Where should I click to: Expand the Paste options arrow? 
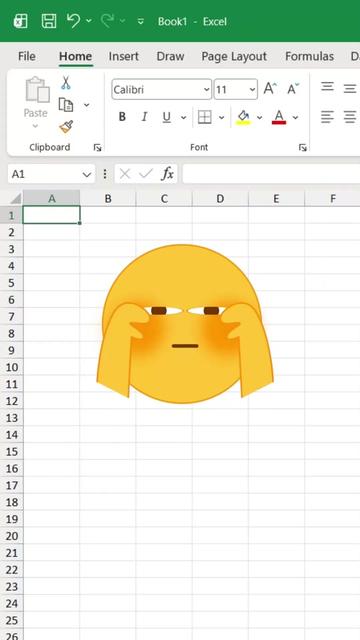tap(36, 126)
